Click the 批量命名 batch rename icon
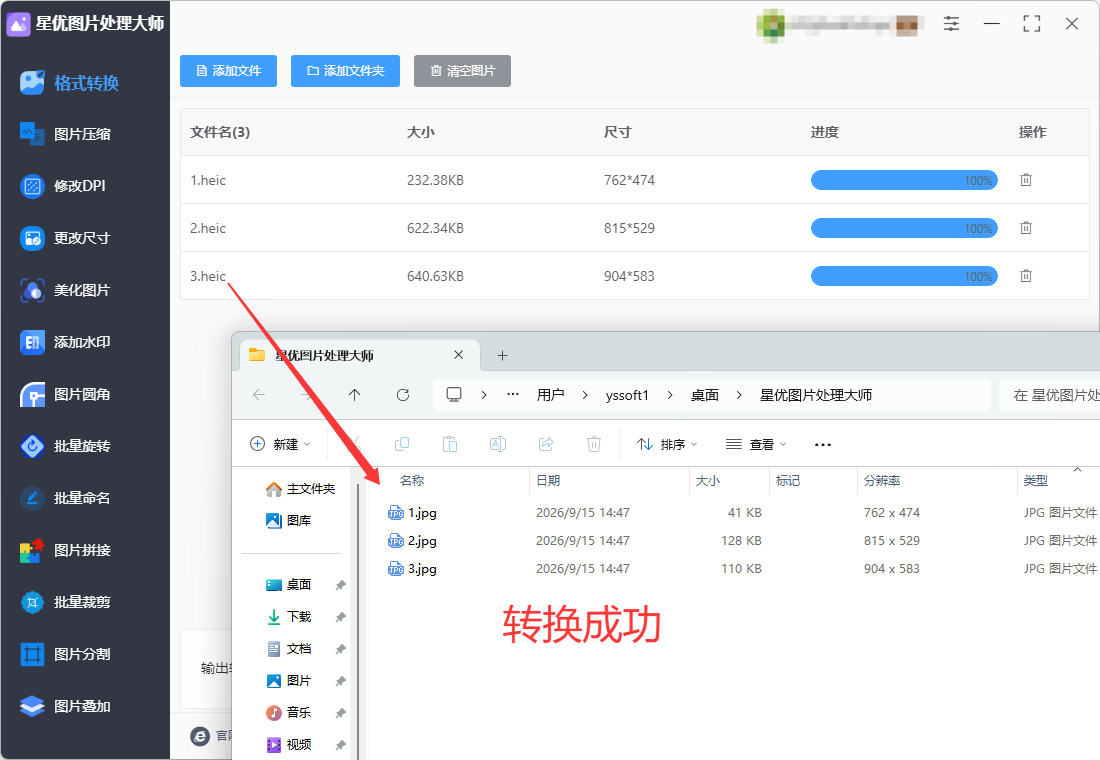This screenshot has height=760, width=1100. click(x=32, y=498)
